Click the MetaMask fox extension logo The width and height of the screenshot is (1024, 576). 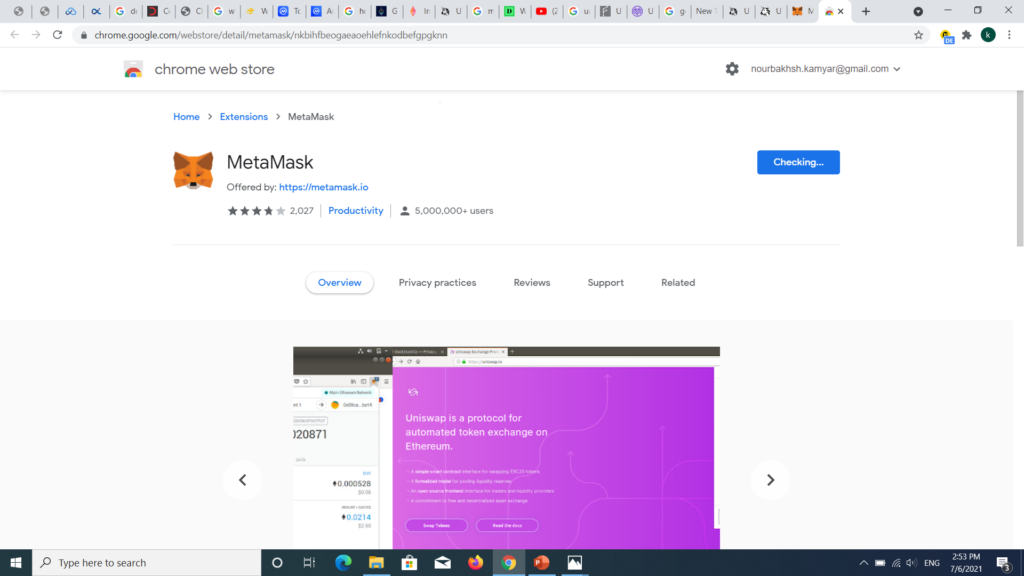pos(193,170)
